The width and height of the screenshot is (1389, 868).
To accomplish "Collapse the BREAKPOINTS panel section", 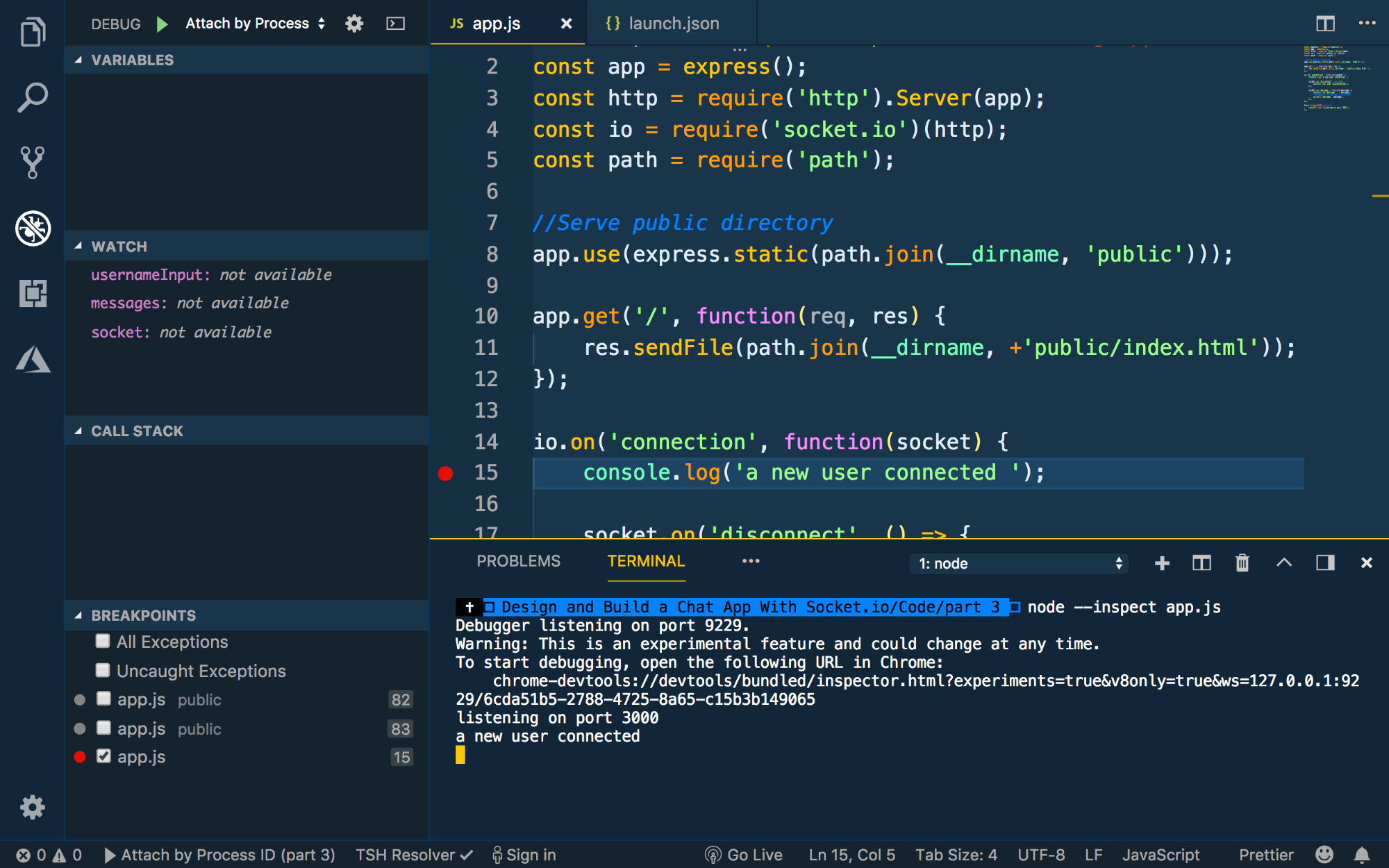I will pyautogui.click(x=78, y=615).
